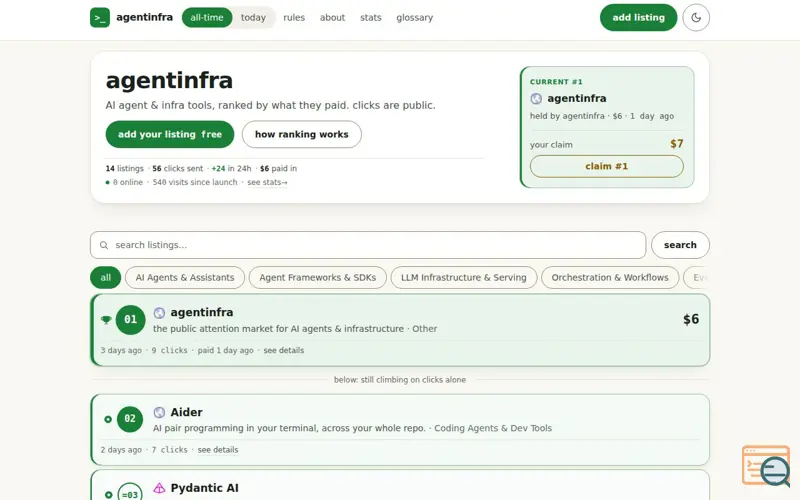Click globe icon in Current #1 card

[x=536, y=98]
